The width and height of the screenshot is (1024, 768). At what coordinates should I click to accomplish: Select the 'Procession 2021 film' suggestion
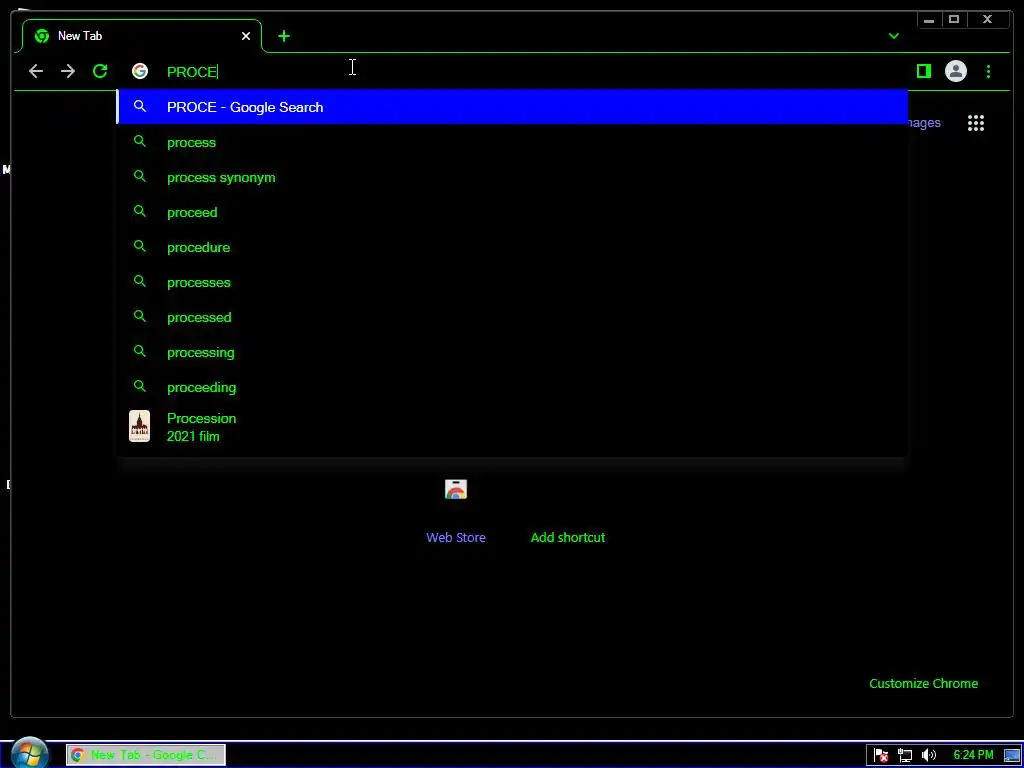tap(512, 427)
